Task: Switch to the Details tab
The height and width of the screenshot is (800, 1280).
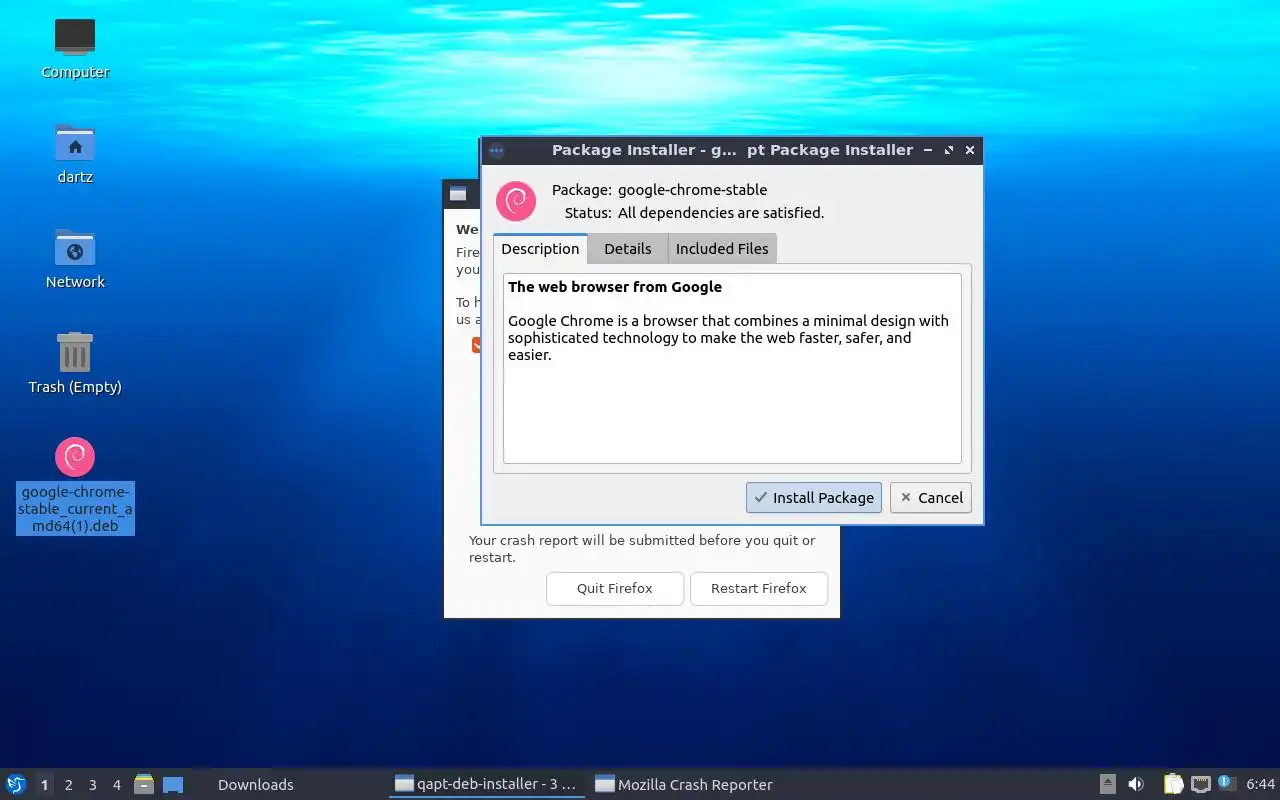Action: (628, 249)
